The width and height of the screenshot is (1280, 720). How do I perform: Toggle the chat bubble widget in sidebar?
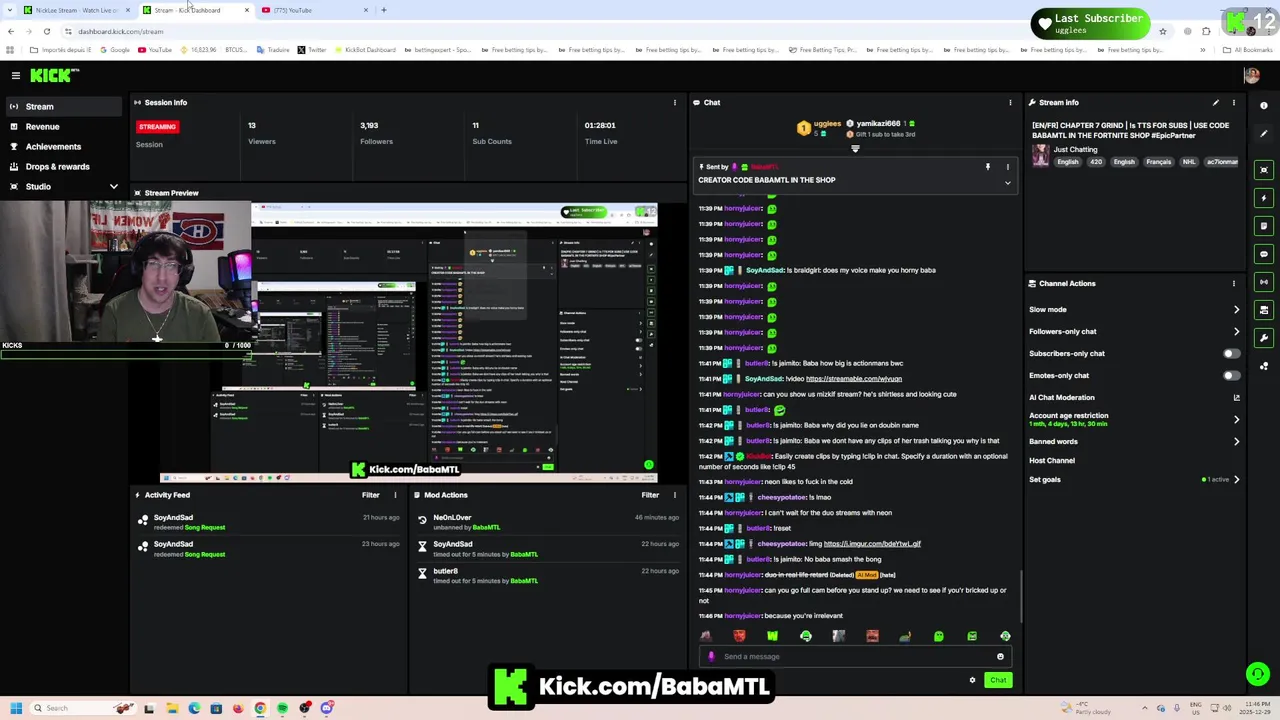(1264, 254)
